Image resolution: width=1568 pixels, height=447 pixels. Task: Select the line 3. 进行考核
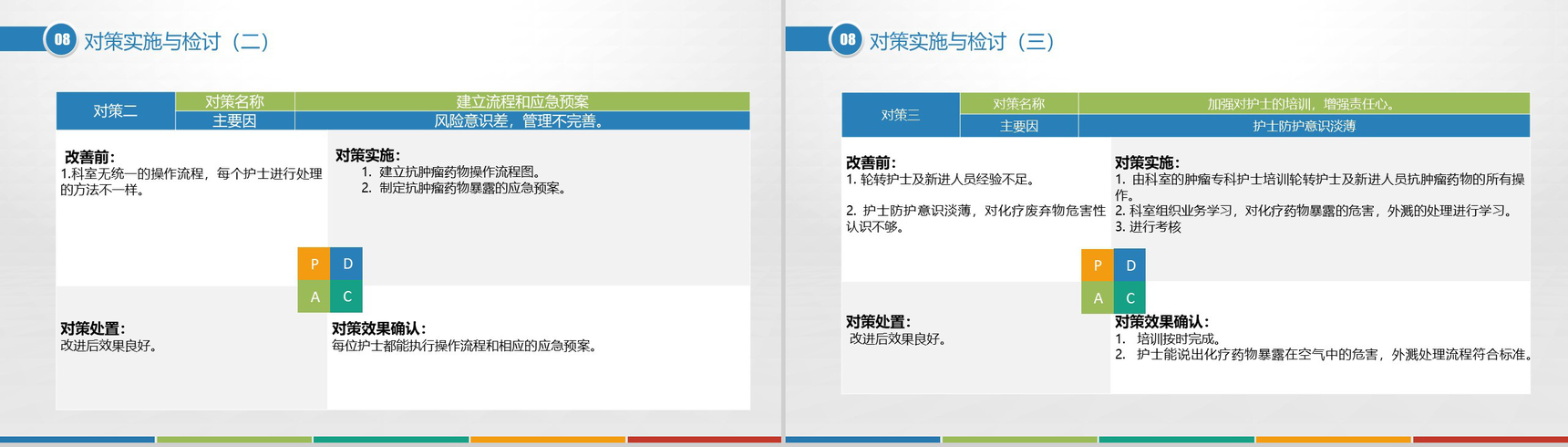click(1148, 227)
